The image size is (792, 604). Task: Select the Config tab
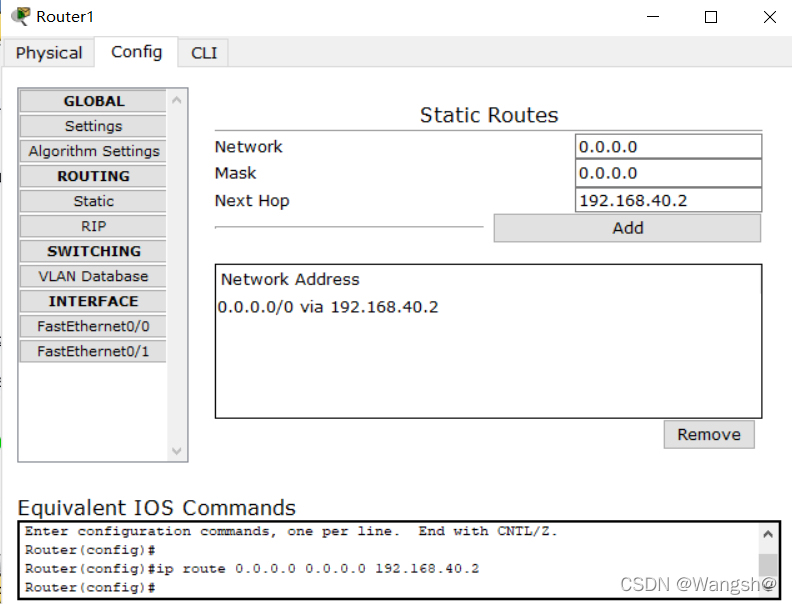click(137, 52)
